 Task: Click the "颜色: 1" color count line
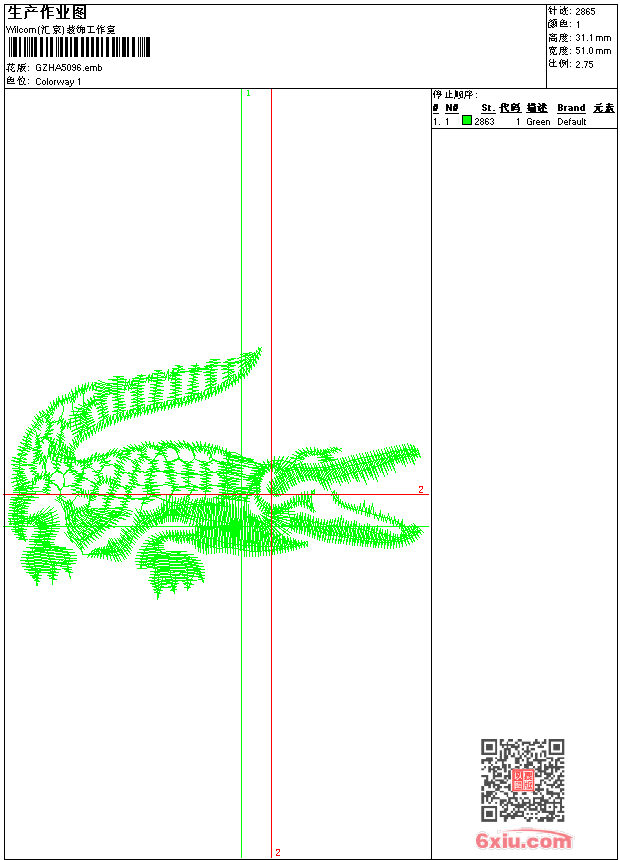[x=564, y=25]
